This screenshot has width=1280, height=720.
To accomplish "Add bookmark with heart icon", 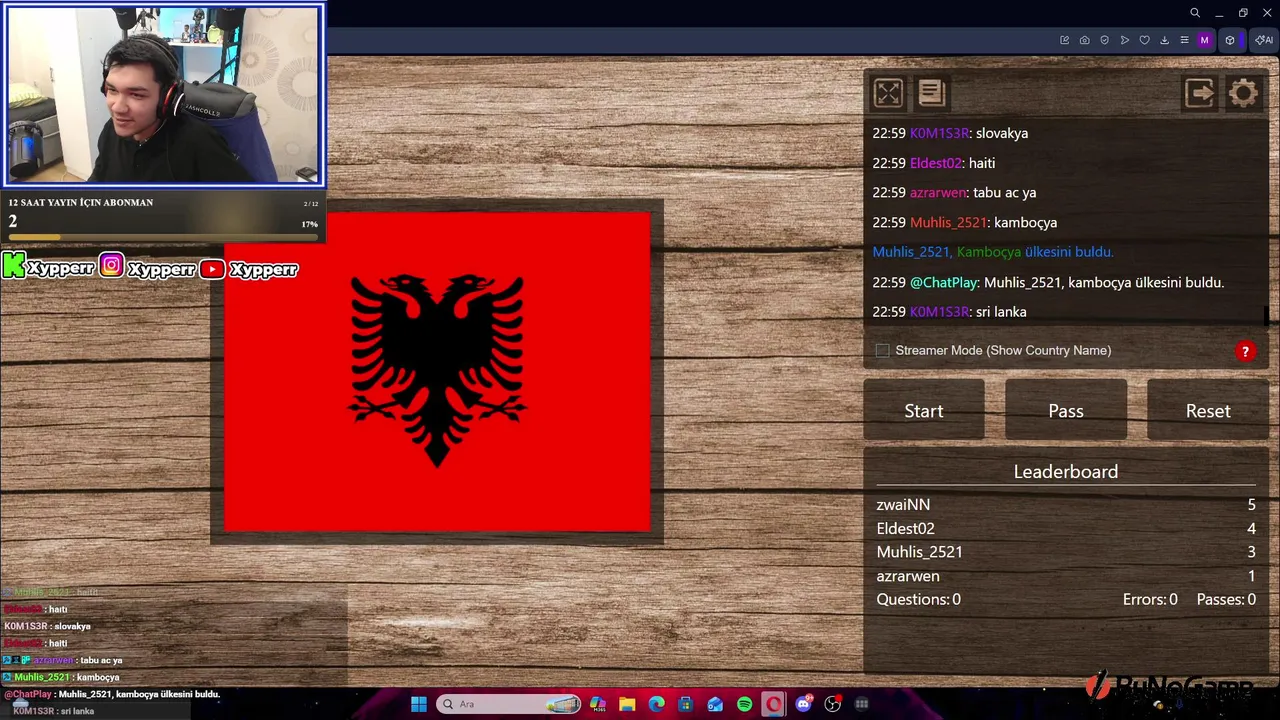I will click(1145, 40).
